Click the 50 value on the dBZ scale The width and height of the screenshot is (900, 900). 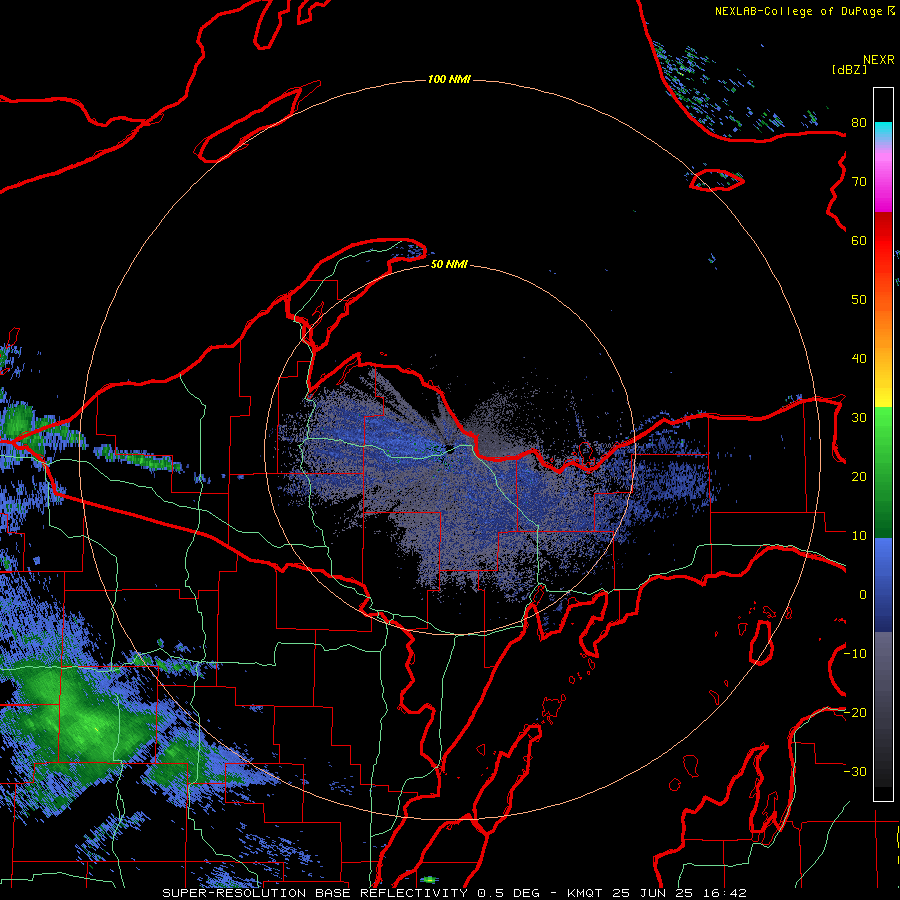coord(859,300)
